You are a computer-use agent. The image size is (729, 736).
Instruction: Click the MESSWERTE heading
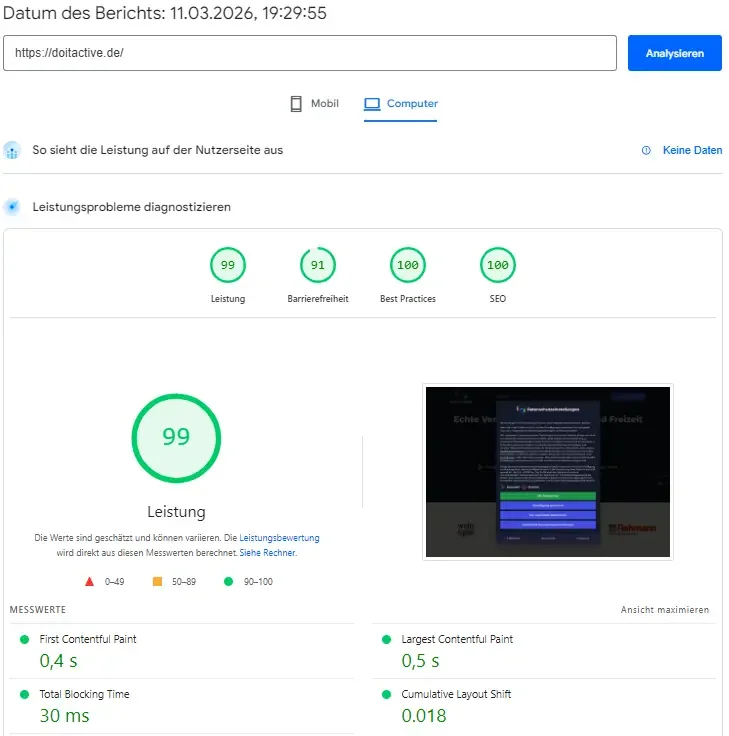click(38, 610)
